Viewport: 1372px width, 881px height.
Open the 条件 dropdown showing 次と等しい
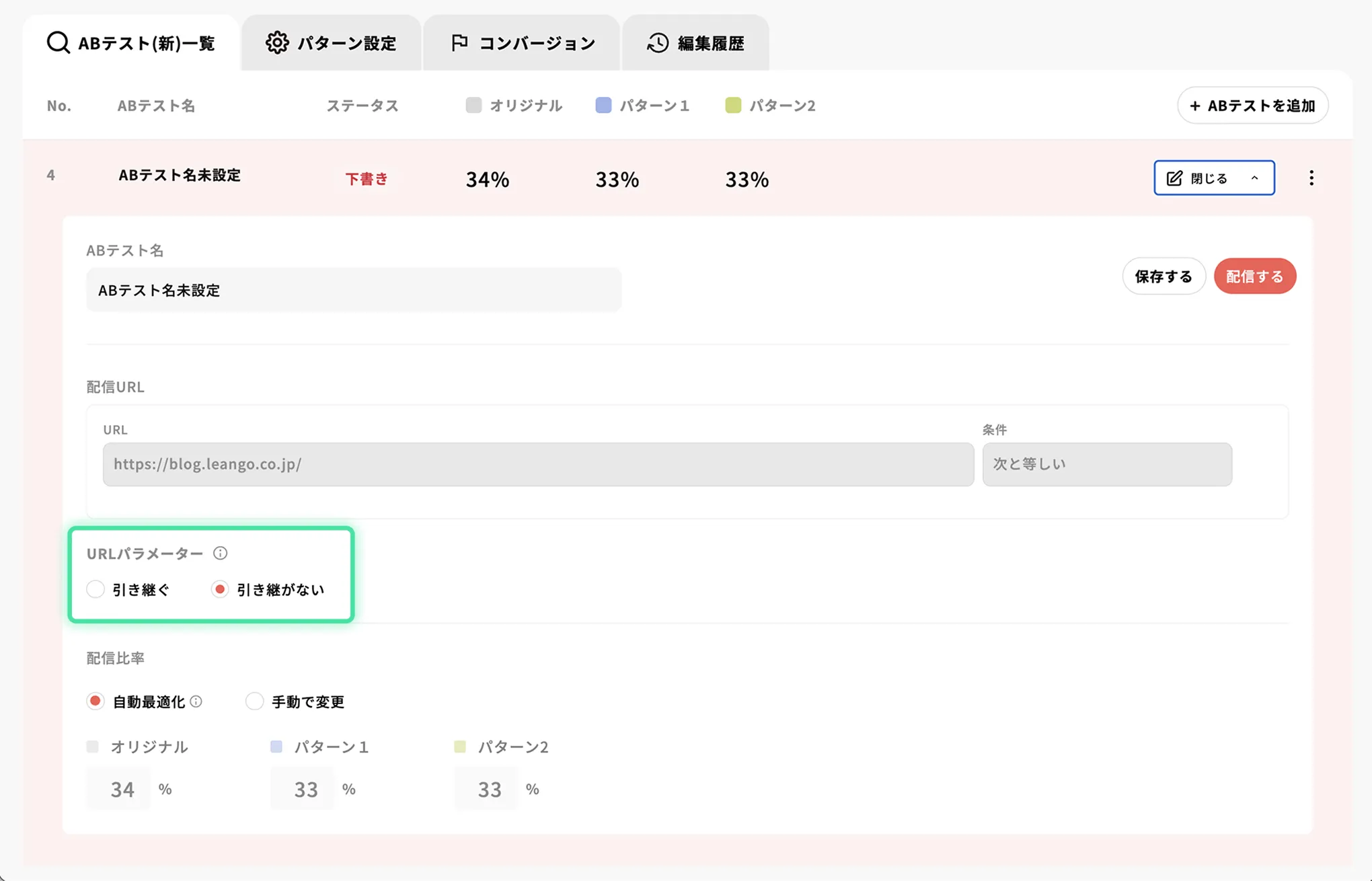pyautogui.click(x=1106, y=464)
